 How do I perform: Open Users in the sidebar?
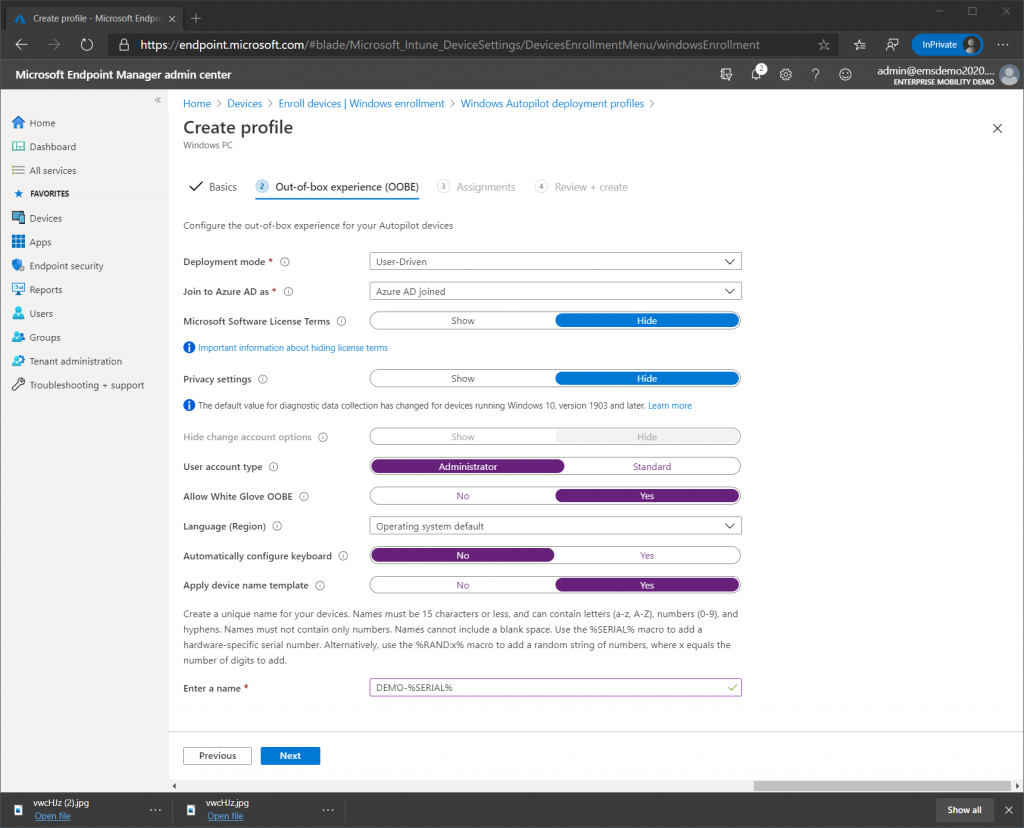pyautogui.click(x=33, y=313)
